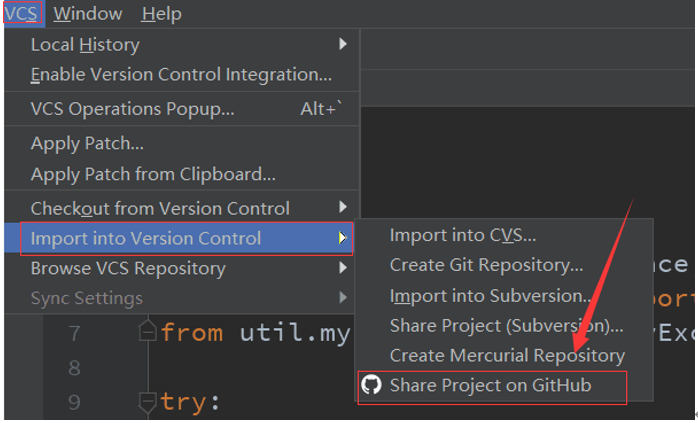The width and height of the screenshot is (698, 423).
Task: Open VCS Operations Popup entry
Action: [132, 108]
